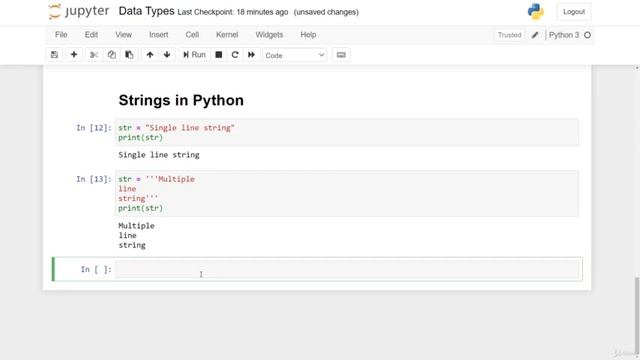Viewport: 640px width, 360px height.
Task: Click the edit mode pencil icon
Action: tap(535, 35)
